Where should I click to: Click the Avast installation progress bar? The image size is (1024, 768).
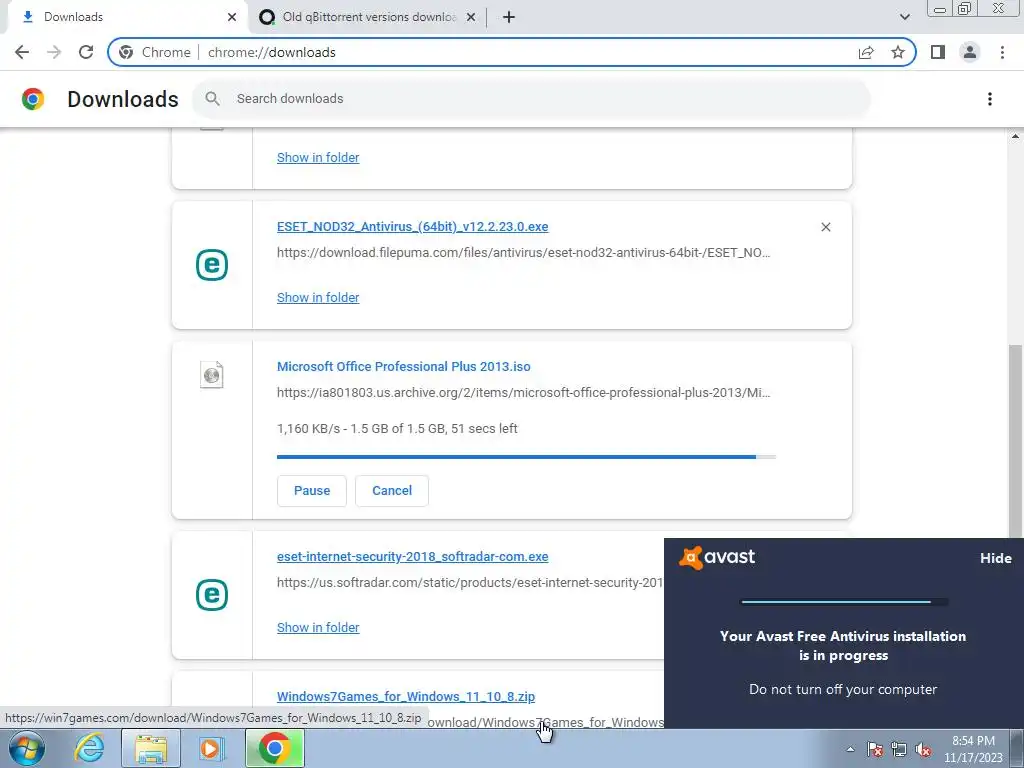tap(844, 602)
